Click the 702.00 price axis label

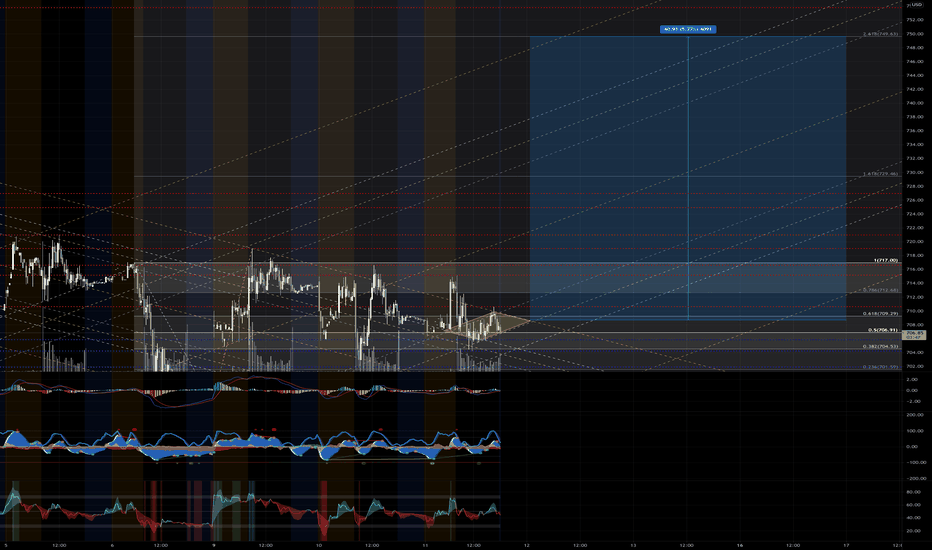[914, 366]
